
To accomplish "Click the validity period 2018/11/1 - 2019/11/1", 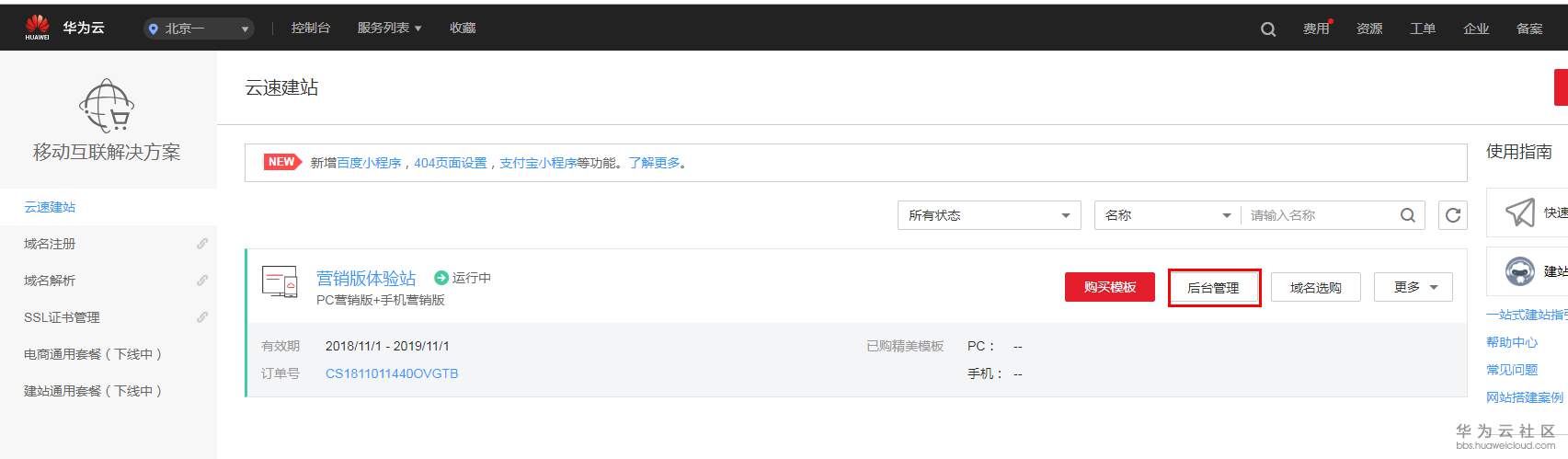I will click(x=387, y=346).
